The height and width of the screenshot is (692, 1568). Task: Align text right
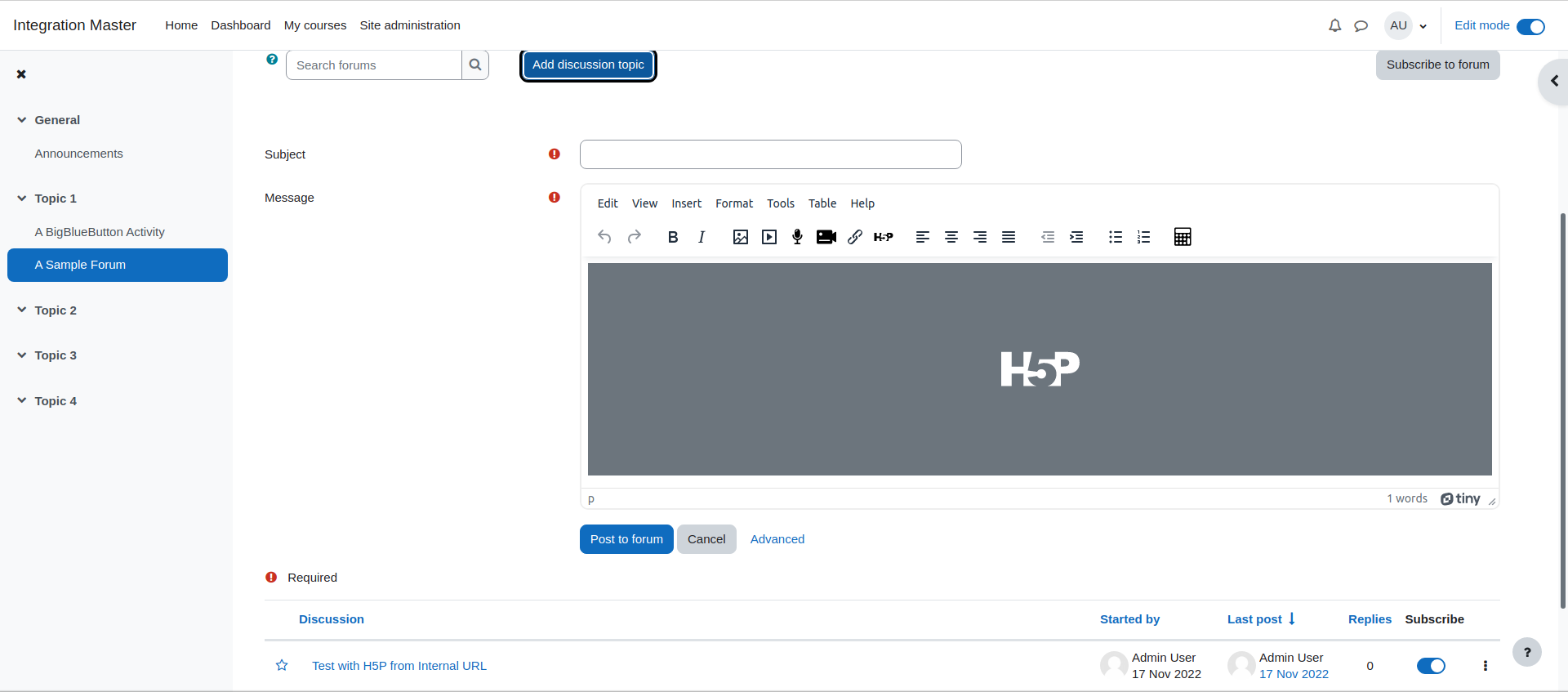pos(980,237)
